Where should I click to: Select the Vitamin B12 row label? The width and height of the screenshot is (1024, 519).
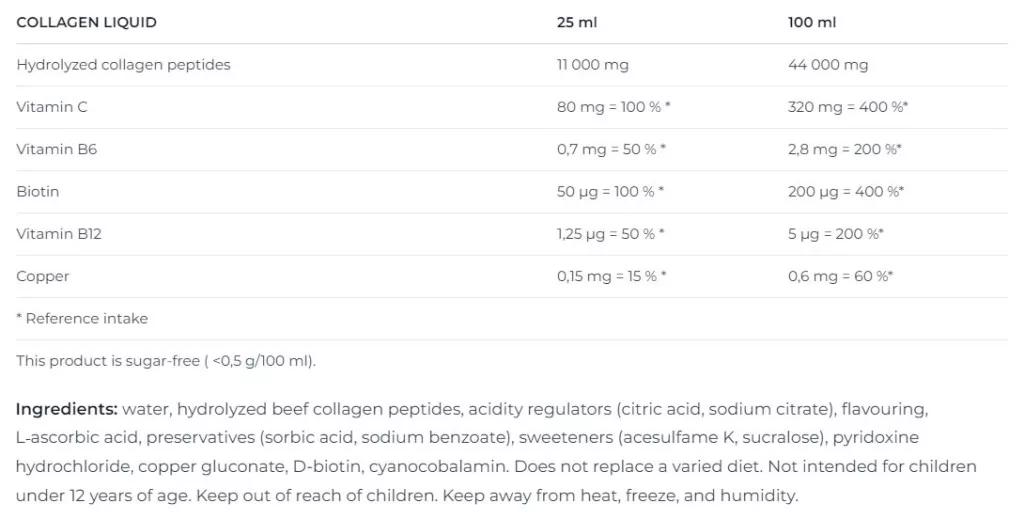59,234
